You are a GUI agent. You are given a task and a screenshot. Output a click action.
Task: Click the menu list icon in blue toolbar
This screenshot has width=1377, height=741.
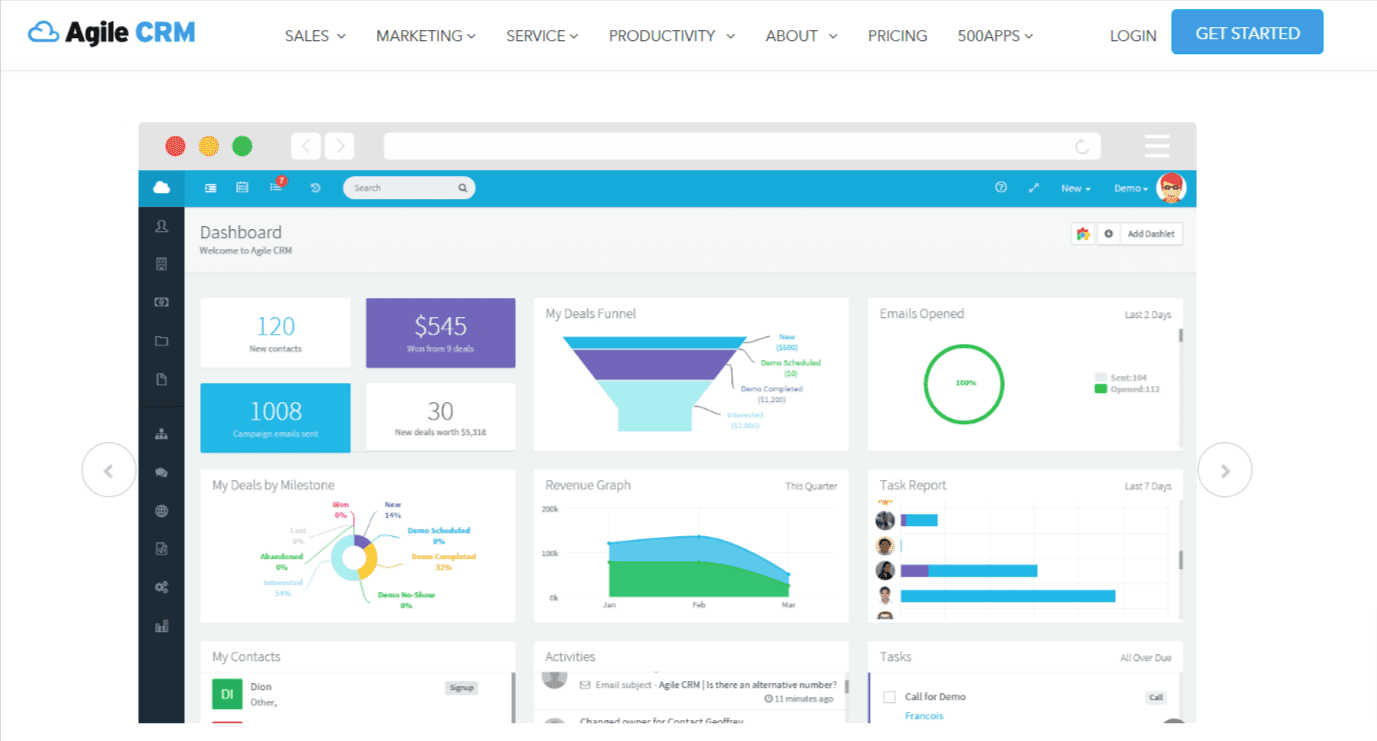(210, 188)
